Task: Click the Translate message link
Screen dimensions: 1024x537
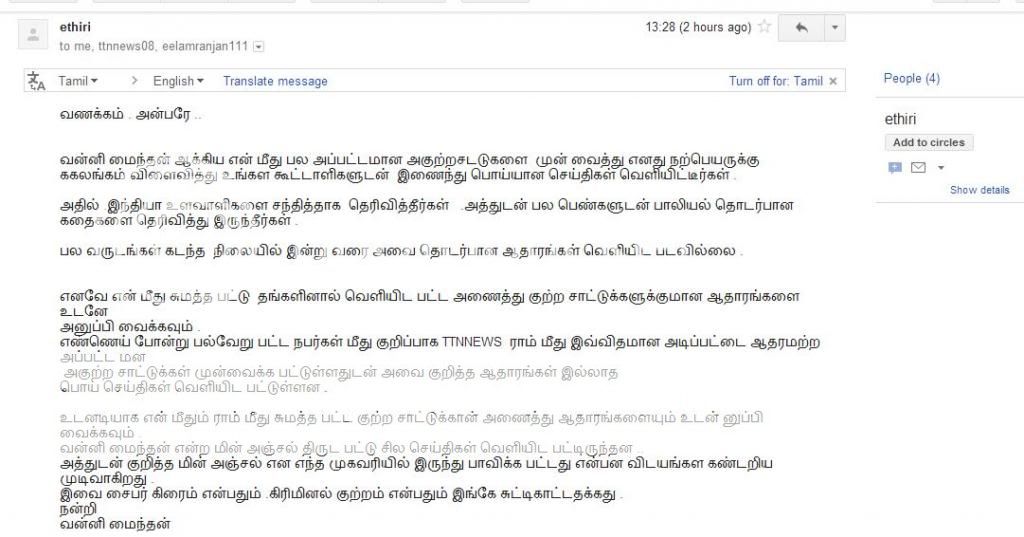Action: 275,81
